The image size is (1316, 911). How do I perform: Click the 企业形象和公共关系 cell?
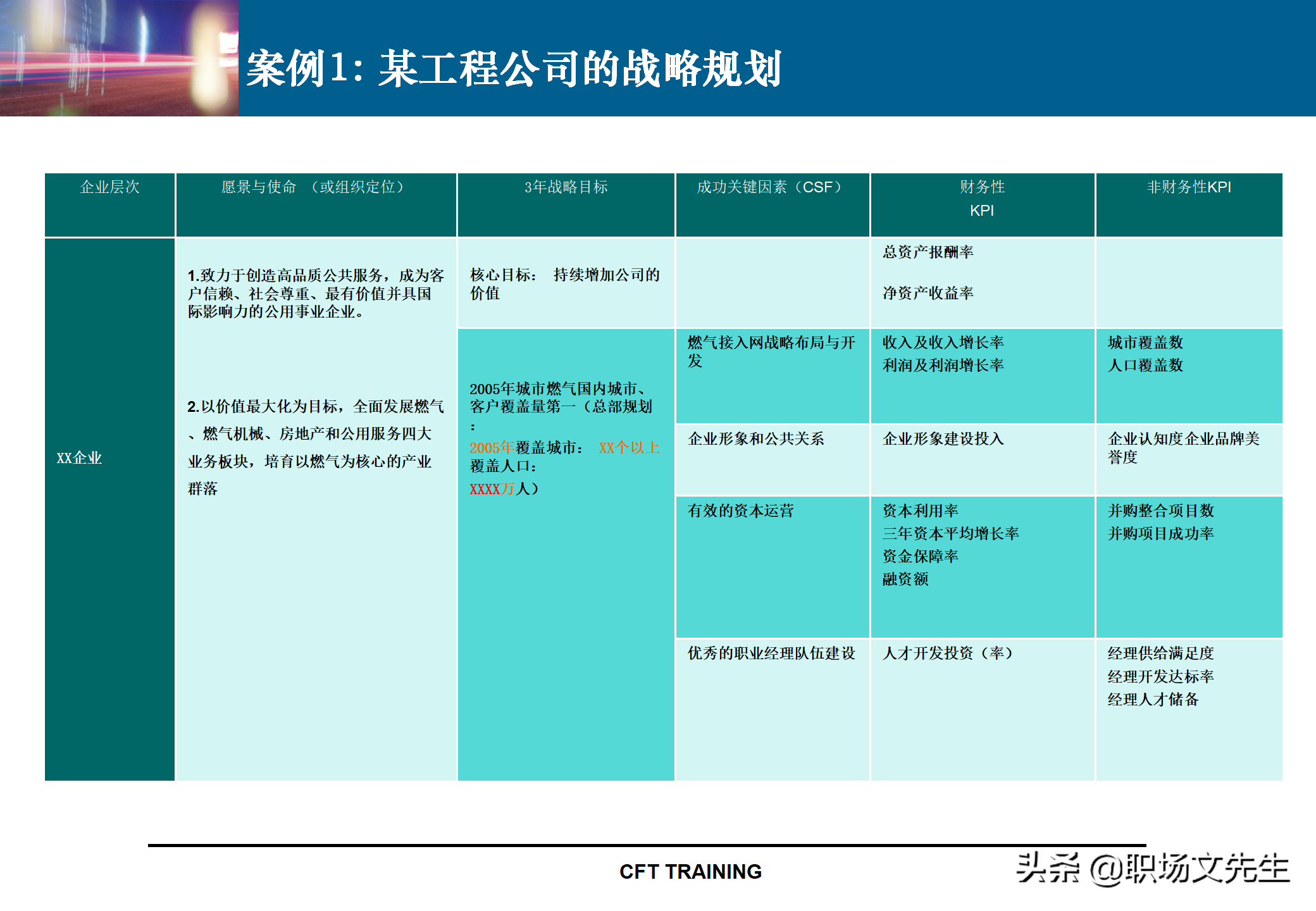756,439
